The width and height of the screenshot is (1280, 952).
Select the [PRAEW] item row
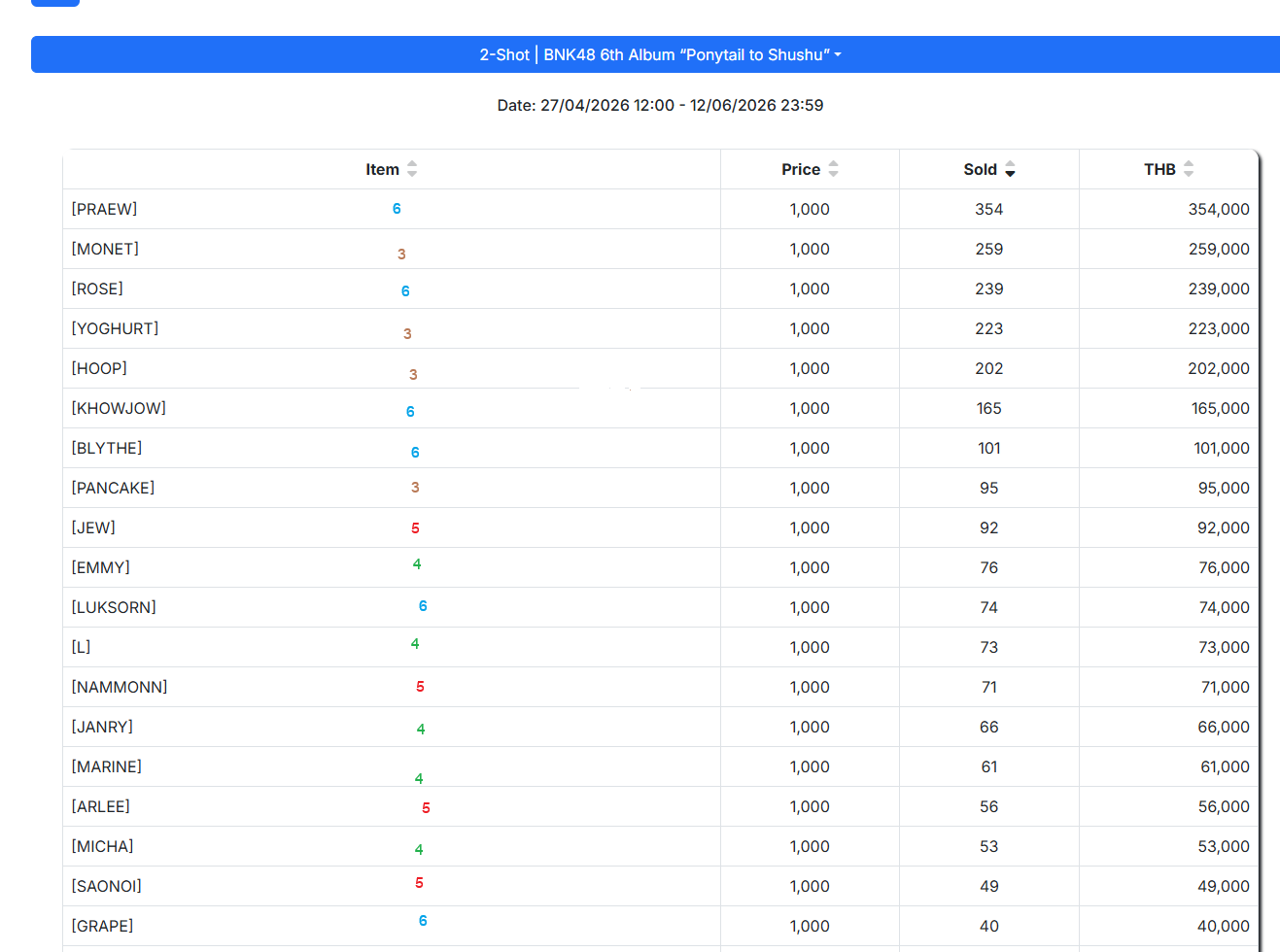(104, 209)
